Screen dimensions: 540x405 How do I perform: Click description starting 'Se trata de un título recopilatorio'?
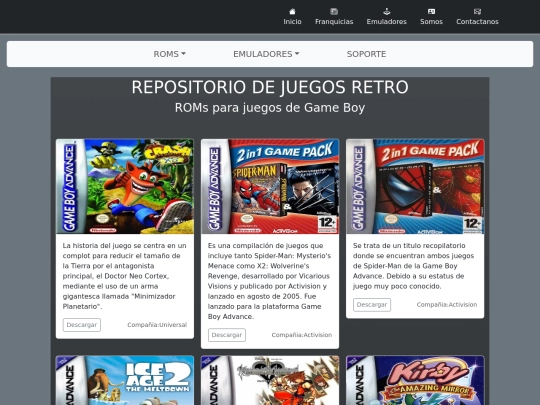415,266
